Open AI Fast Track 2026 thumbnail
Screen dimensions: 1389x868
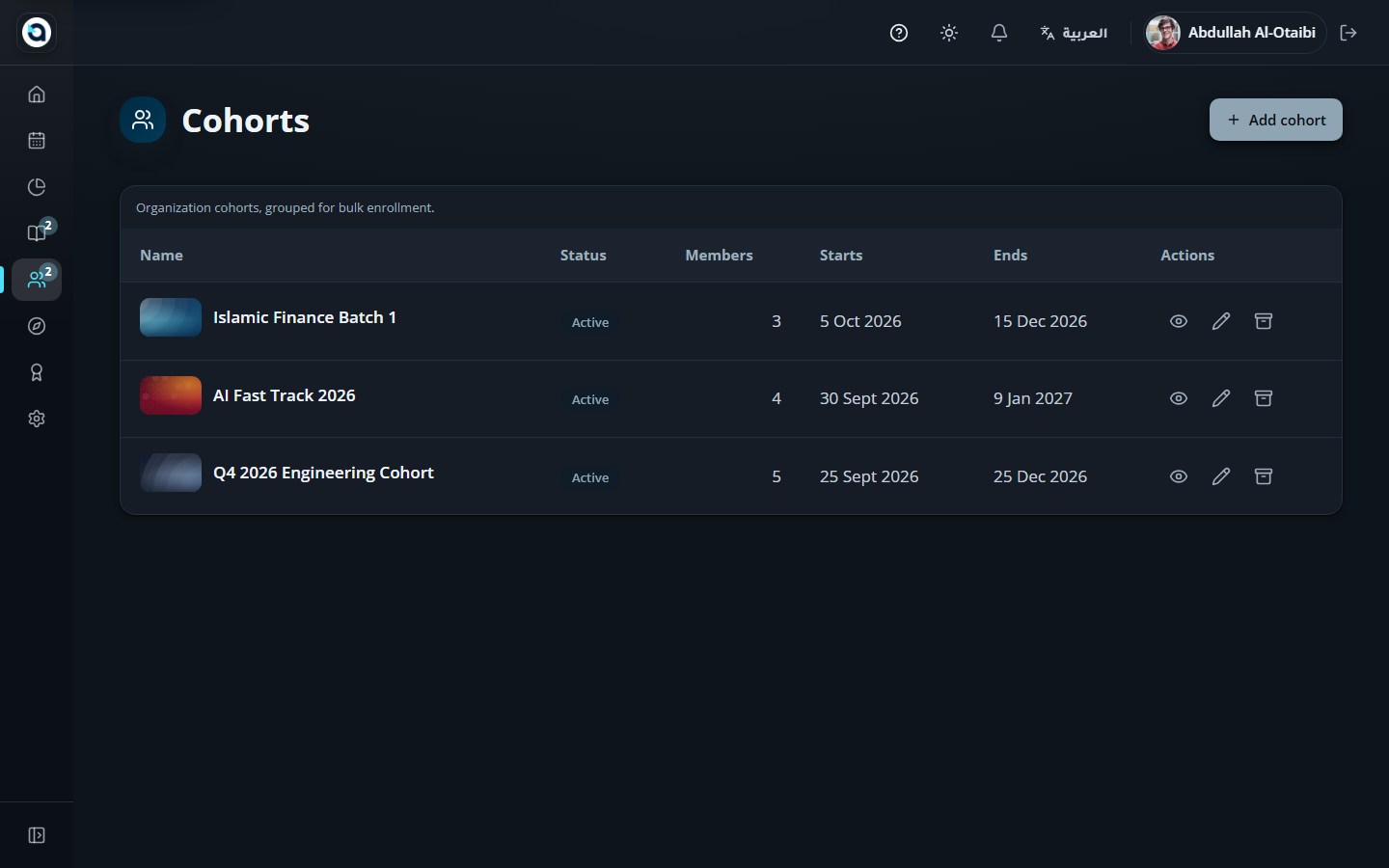point(171,395)
